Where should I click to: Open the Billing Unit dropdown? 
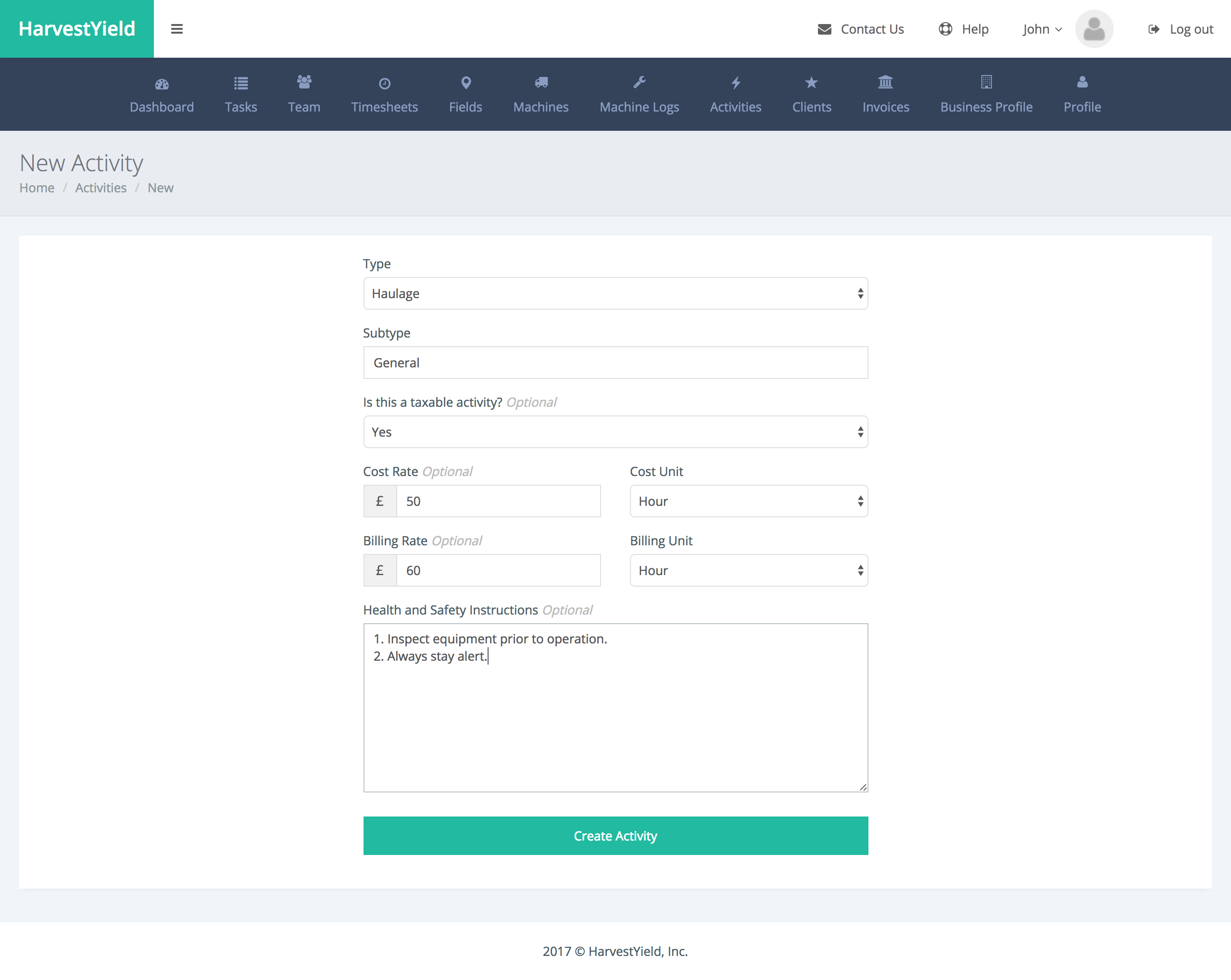(748, 570)
